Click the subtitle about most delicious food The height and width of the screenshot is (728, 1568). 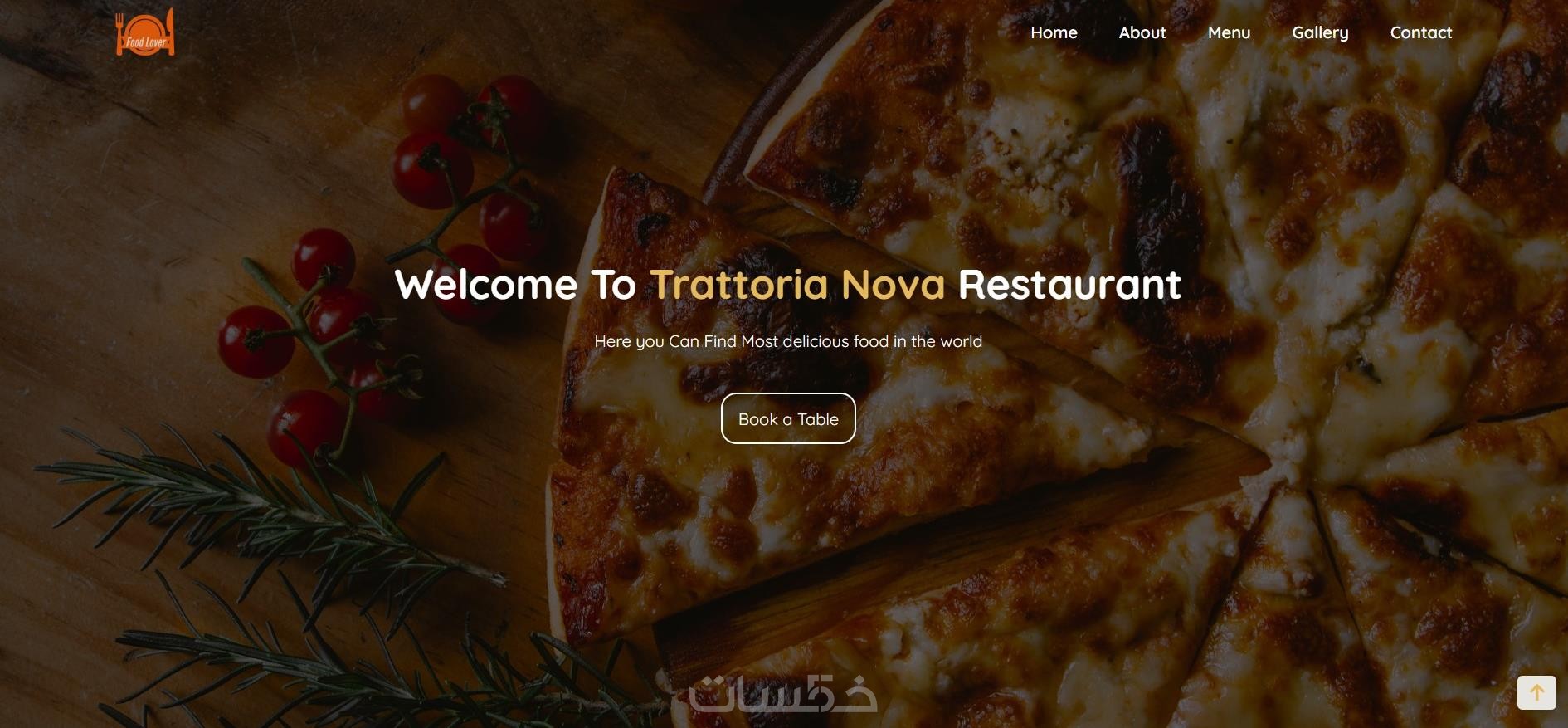pyautogui.click(x=788, y=341)
